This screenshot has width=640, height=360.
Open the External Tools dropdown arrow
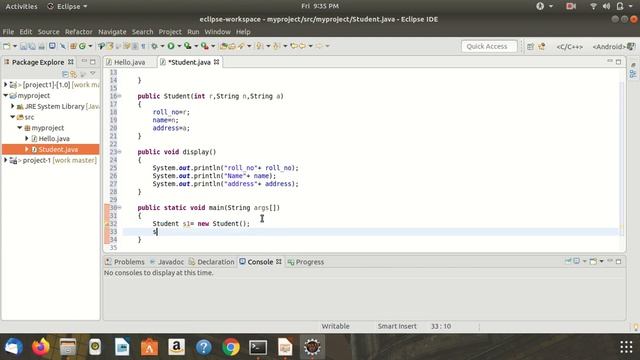pyautogui.click(x=213, y=46)
